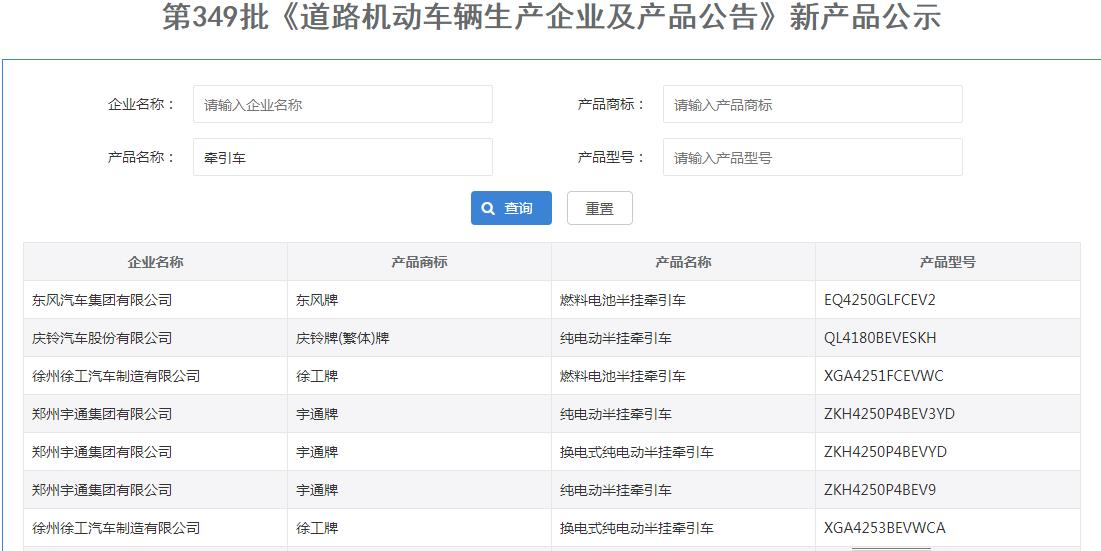Click 徐工牌 in XGA4251FCEVWC row
The image size is (1101, 551).
click(x=317, y=376)
